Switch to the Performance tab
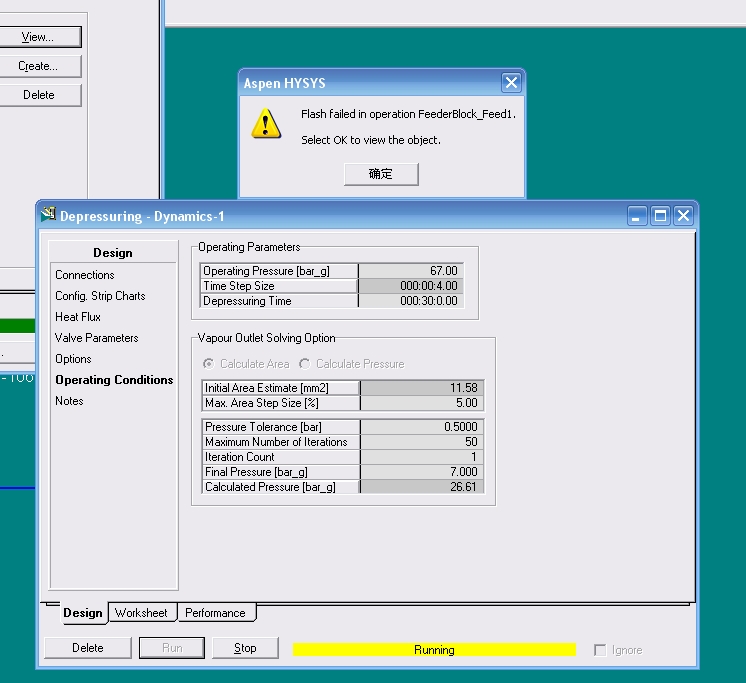Screen dimensions: 746x683 pyautogui.click(x=216, y=613)
